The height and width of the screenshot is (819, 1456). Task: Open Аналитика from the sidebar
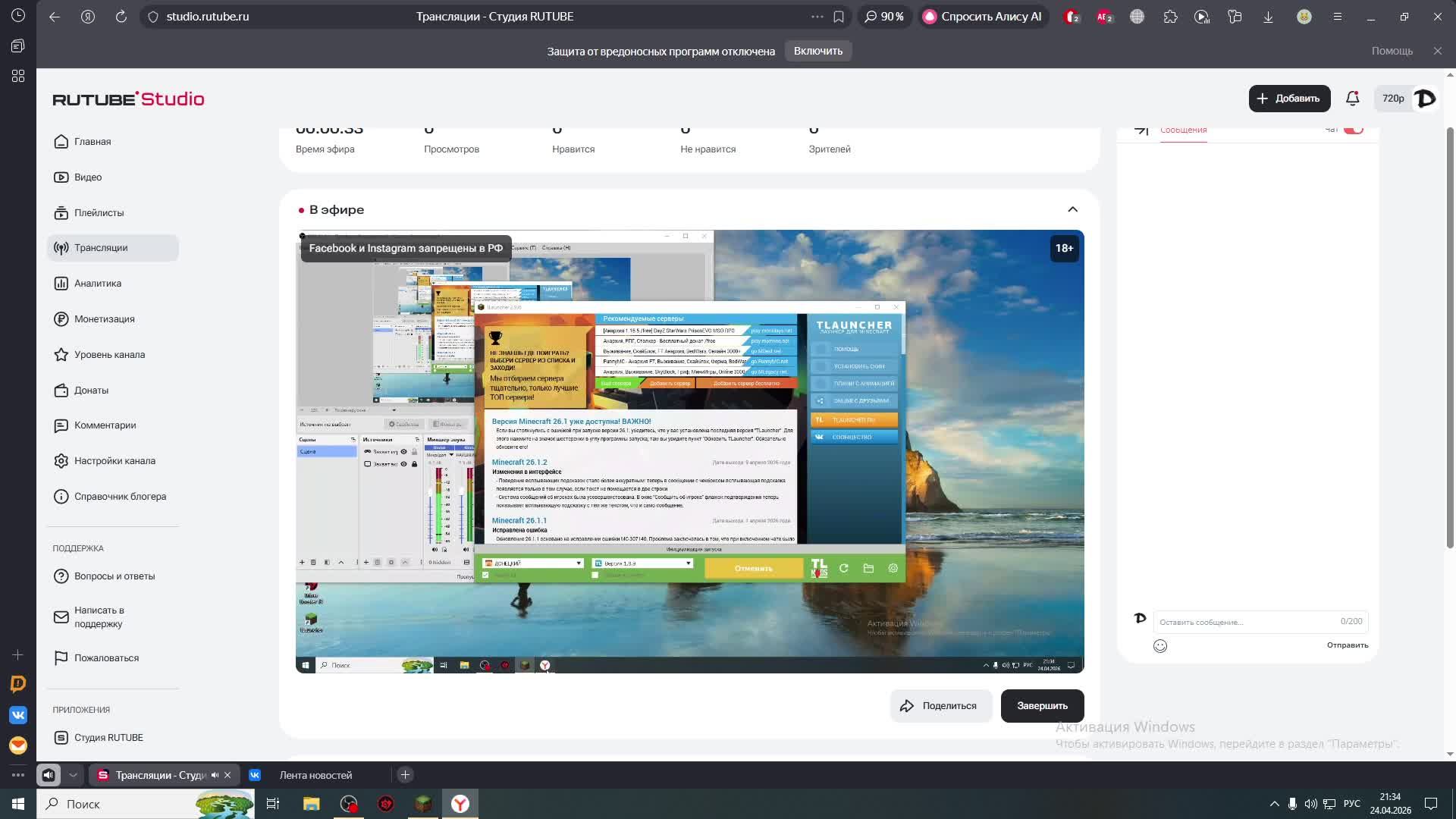tap(97, 284)
